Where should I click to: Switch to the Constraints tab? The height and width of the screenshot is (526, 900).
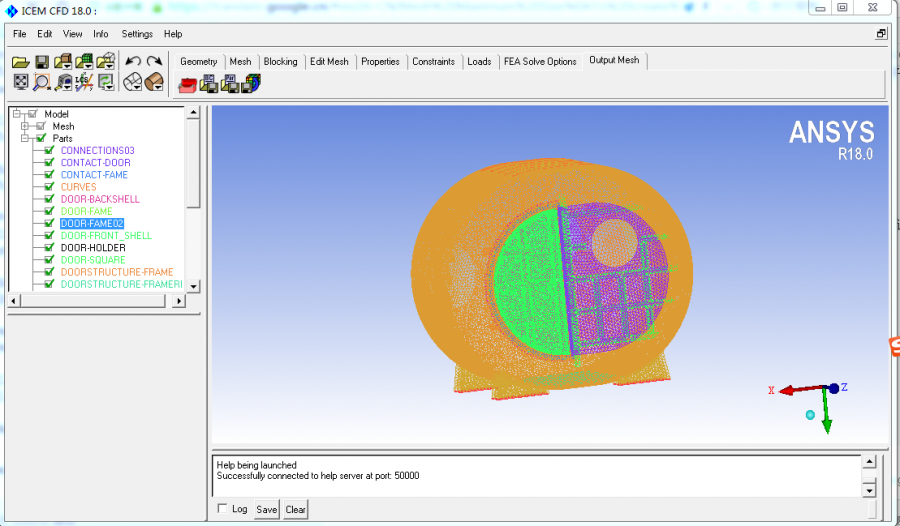tap(433, 61)
